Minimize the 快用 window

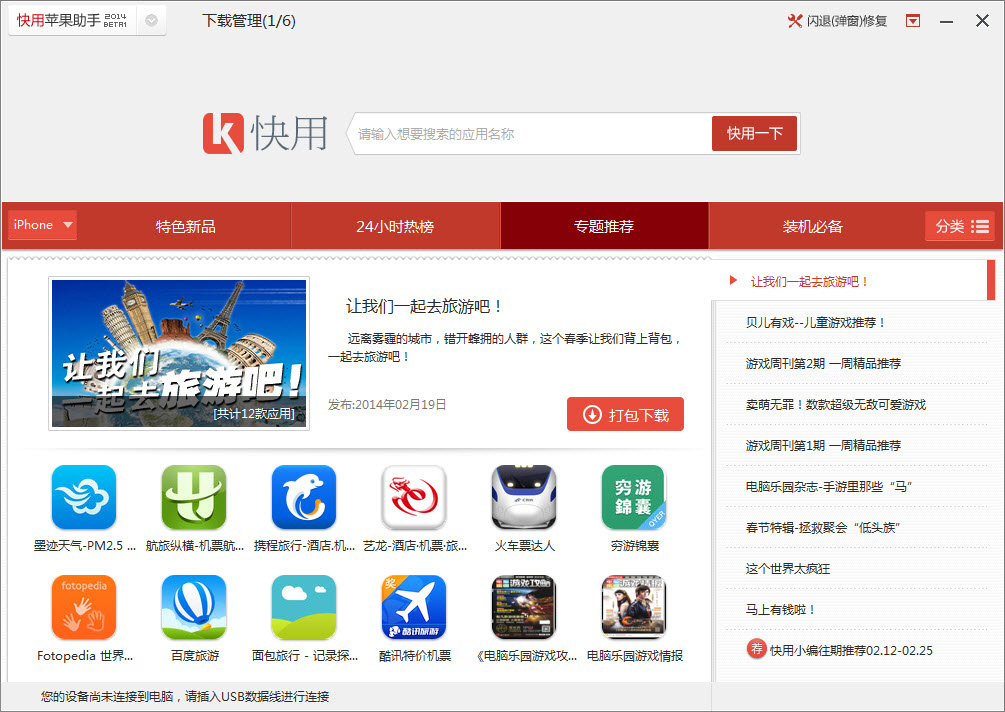click(x=946, y=22)
